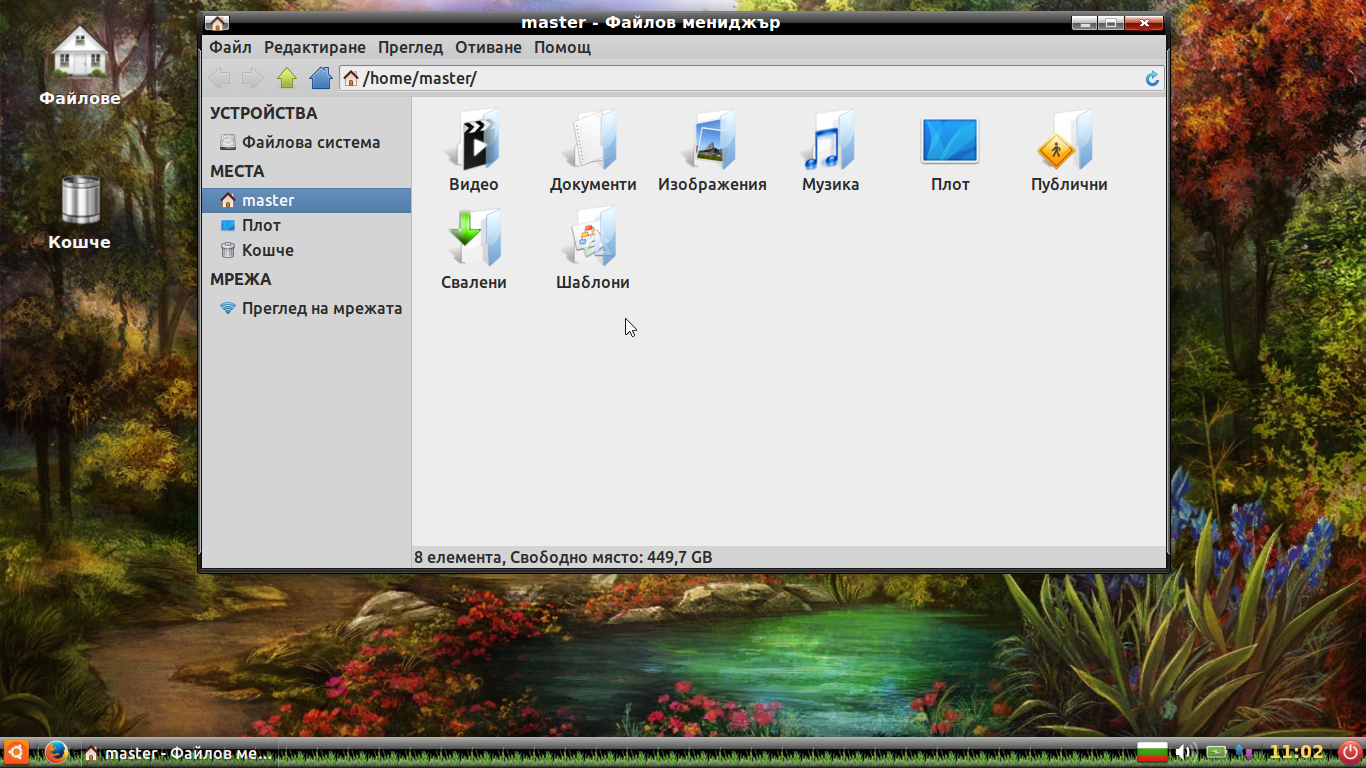Viewport: 1366px width, 768px height.
Task: Click the status bar text 8 елемента
Action: click(x=459, y=557)
